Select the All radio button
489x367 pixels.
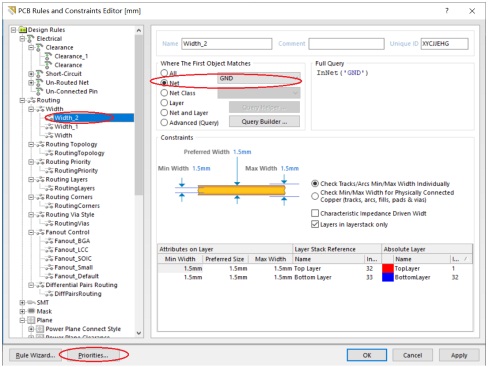(164, 73)
